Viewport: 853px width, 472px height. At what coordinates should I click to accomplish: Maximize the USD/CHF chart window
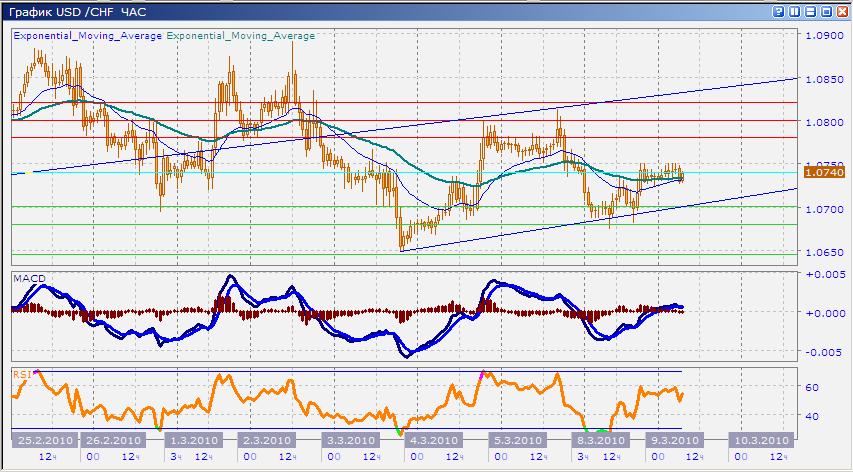click(x=826, y=11)
